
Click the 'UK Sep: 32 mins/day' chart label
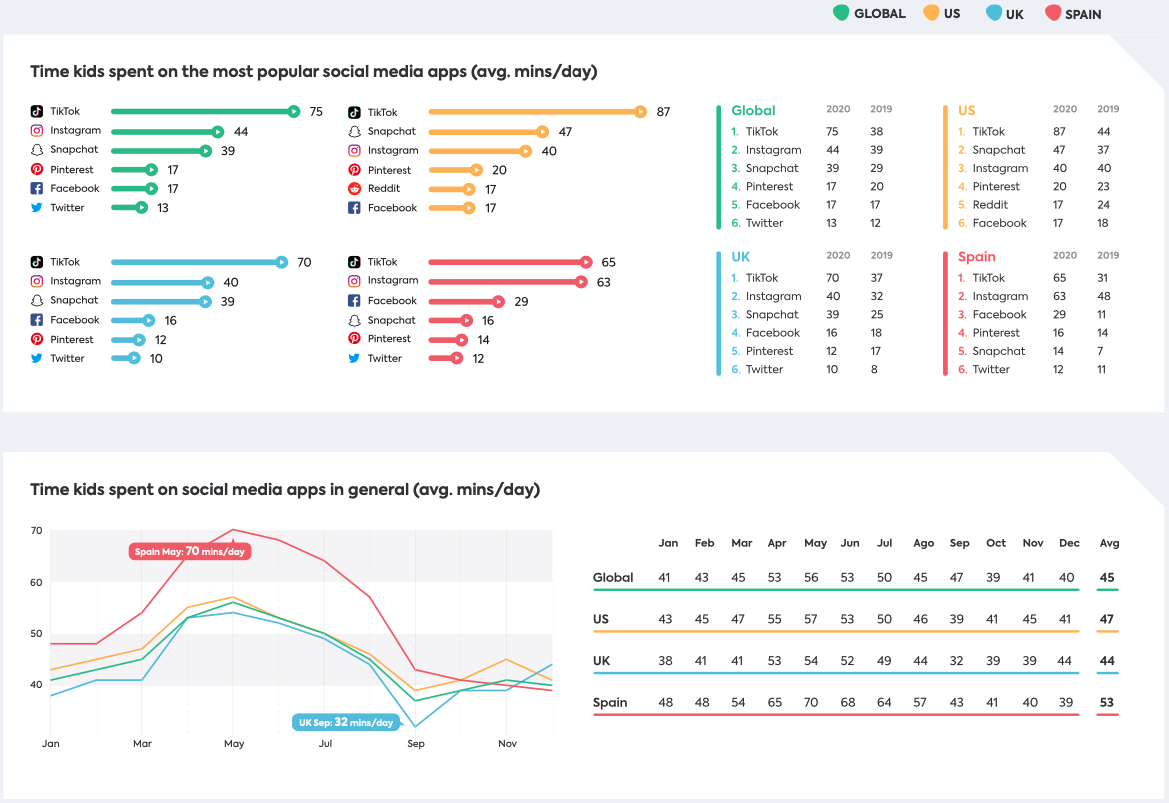click(345, 722)
